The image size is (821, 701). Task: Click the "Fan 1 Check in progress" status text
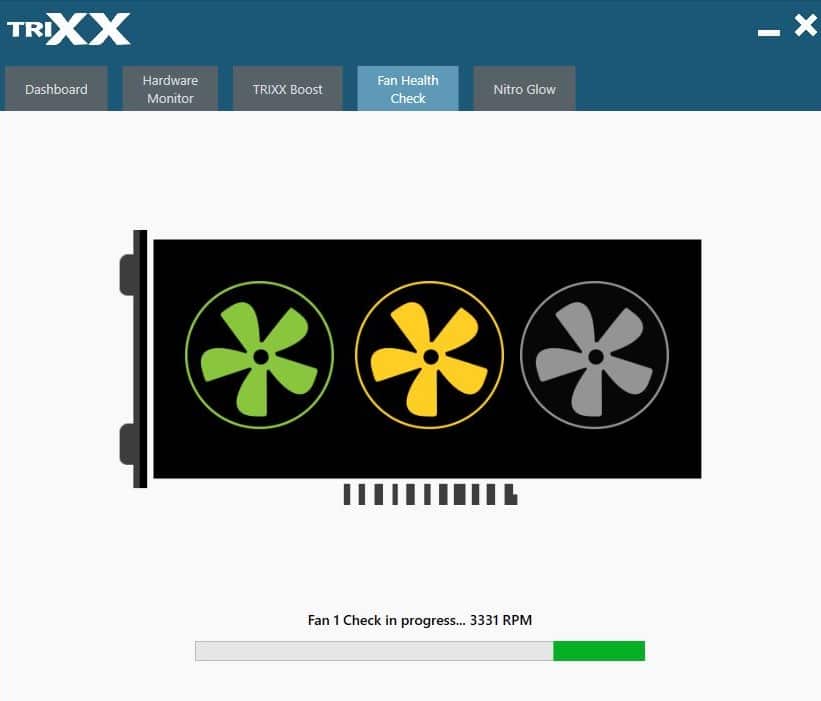tap(386, 620)
